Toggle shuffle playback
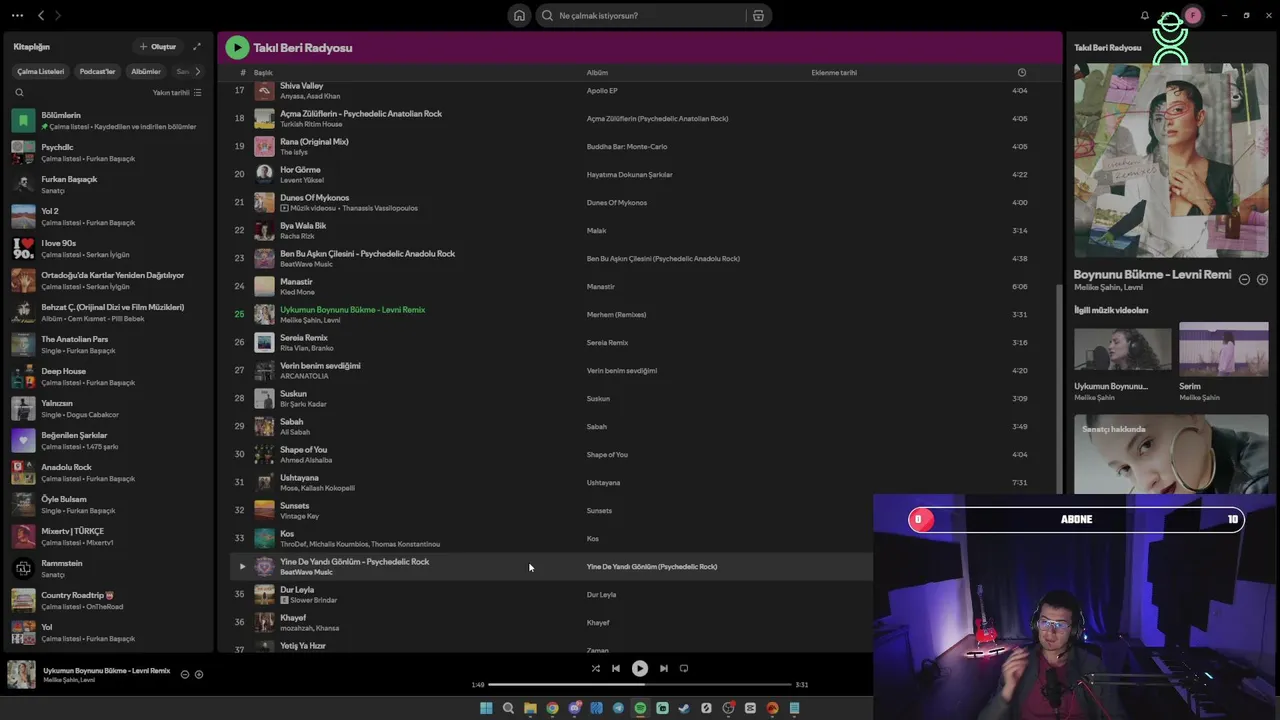 click(x=596, y=668)
